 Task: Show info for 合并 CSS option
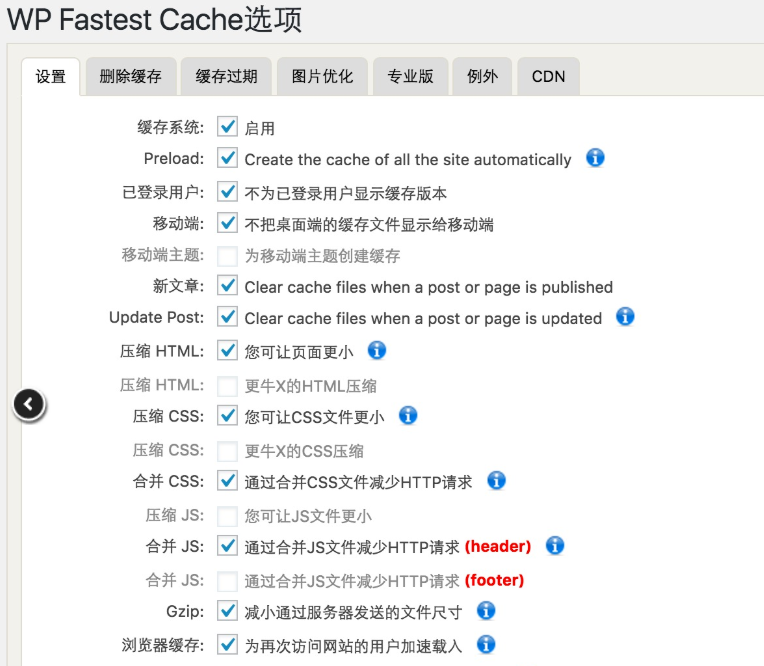pyautogui.click(x=497, y=480)
